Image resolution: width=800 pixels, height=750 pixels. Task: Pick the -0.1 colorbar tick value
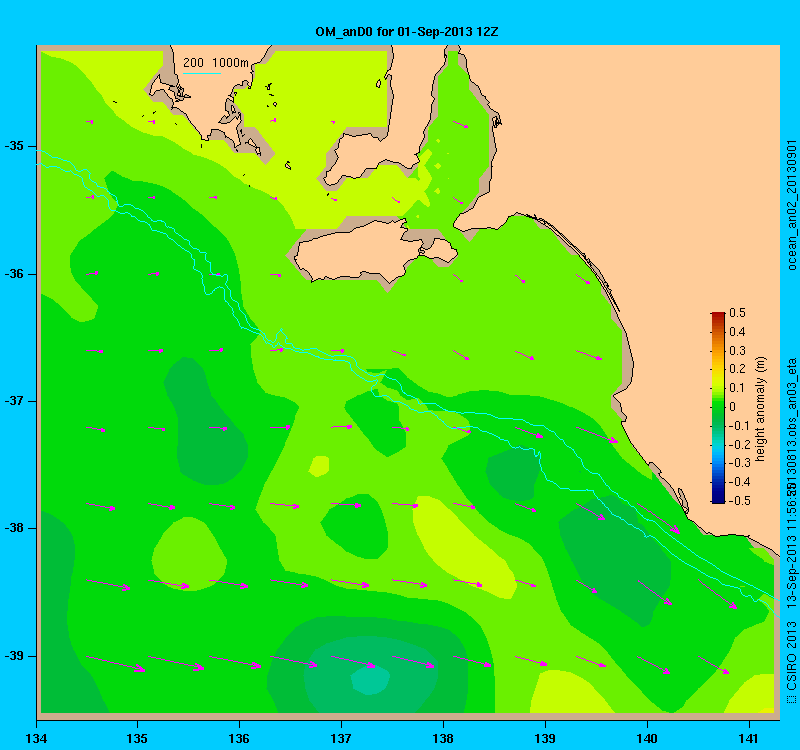tap(739, 426)
